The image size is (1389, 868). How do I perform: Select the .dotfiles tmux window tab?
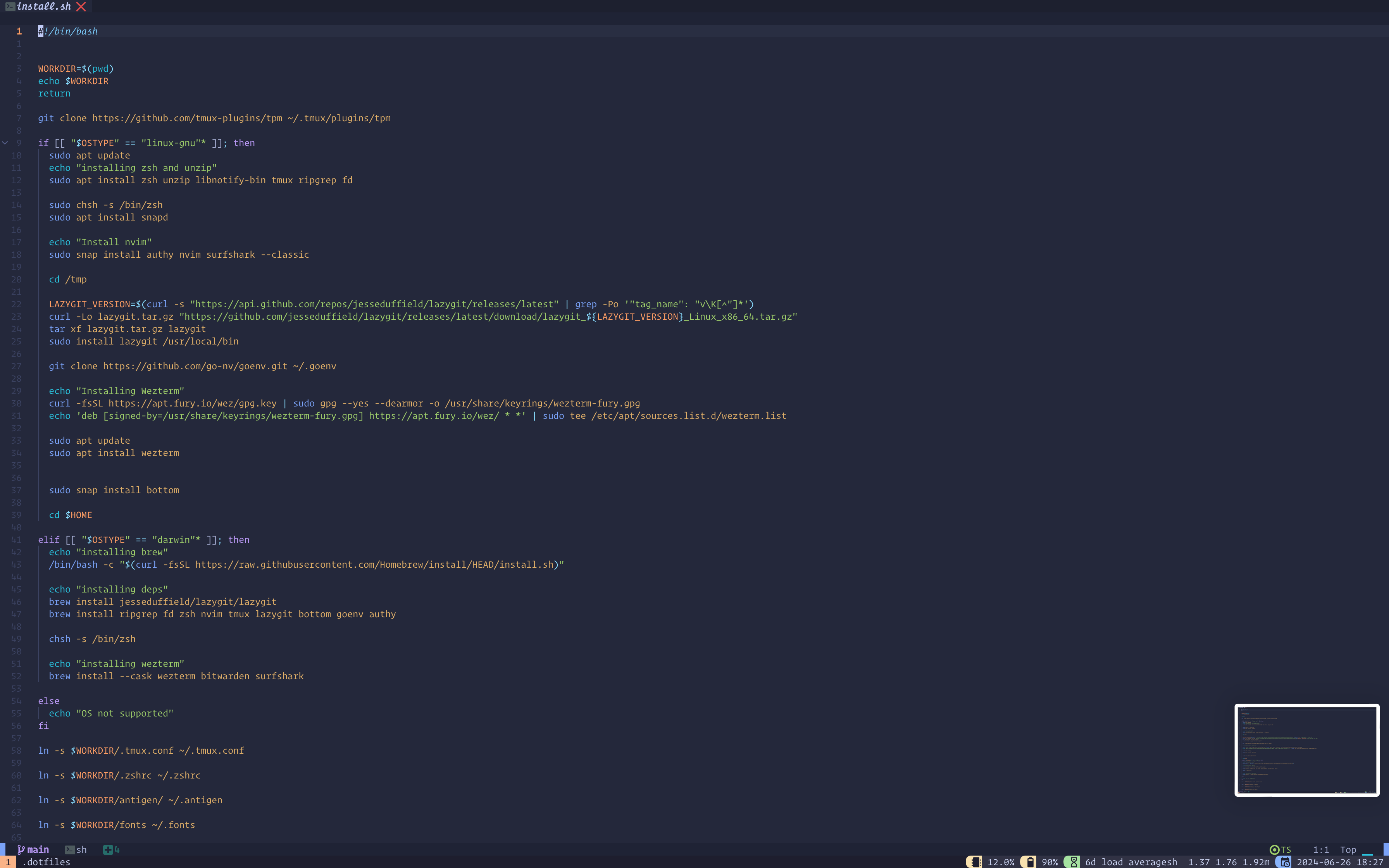tap(47, 862)
